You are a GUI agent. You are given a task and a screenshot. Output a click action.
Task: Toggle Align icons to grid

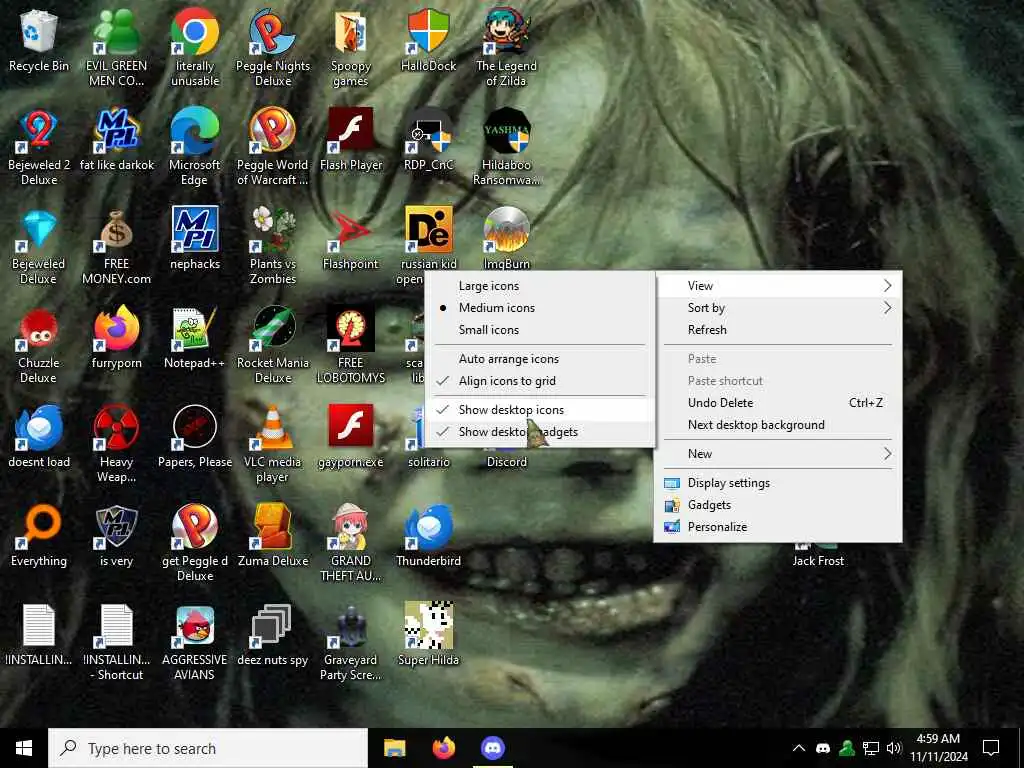click(x=540, y=381)
